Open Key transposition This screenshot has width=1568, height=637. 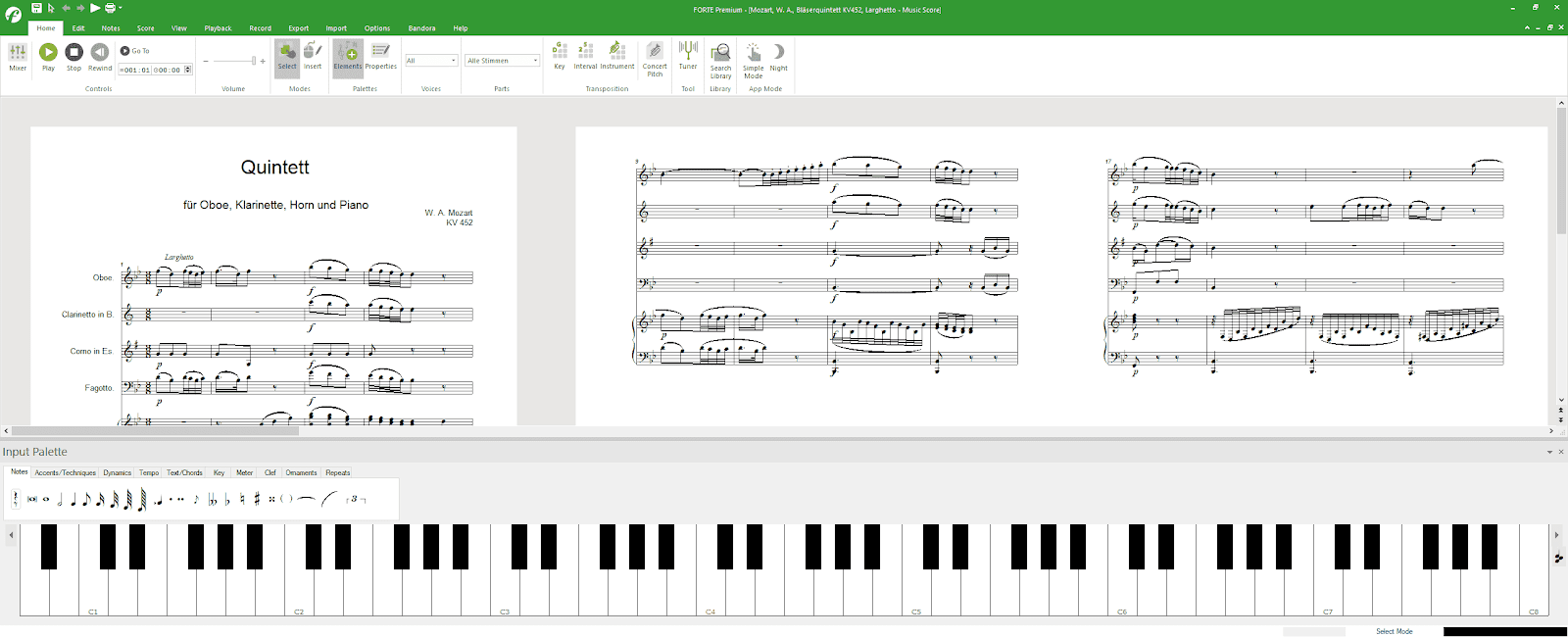560,56
